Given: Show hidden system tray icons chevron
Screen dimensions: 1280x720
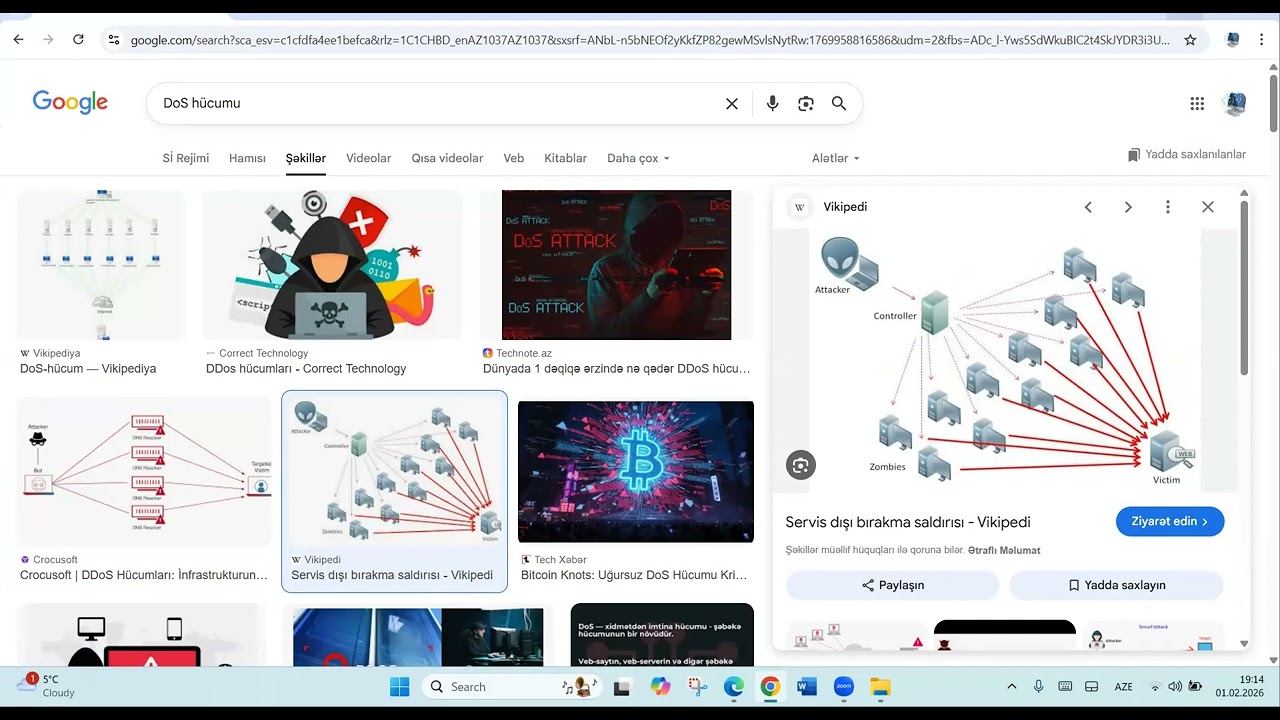Looking at the screenshot, I should (1011, 687).
